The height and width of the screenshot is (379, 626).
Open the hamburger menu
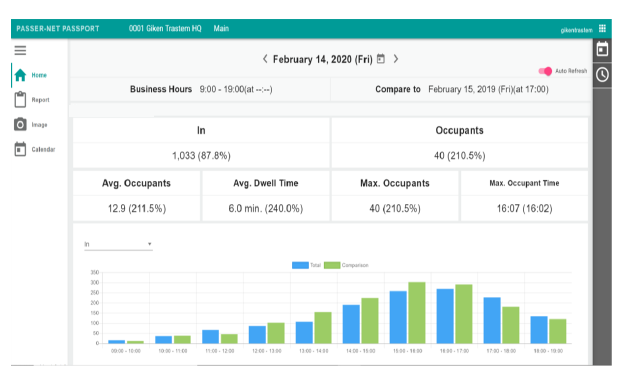(x=20, y=50)
